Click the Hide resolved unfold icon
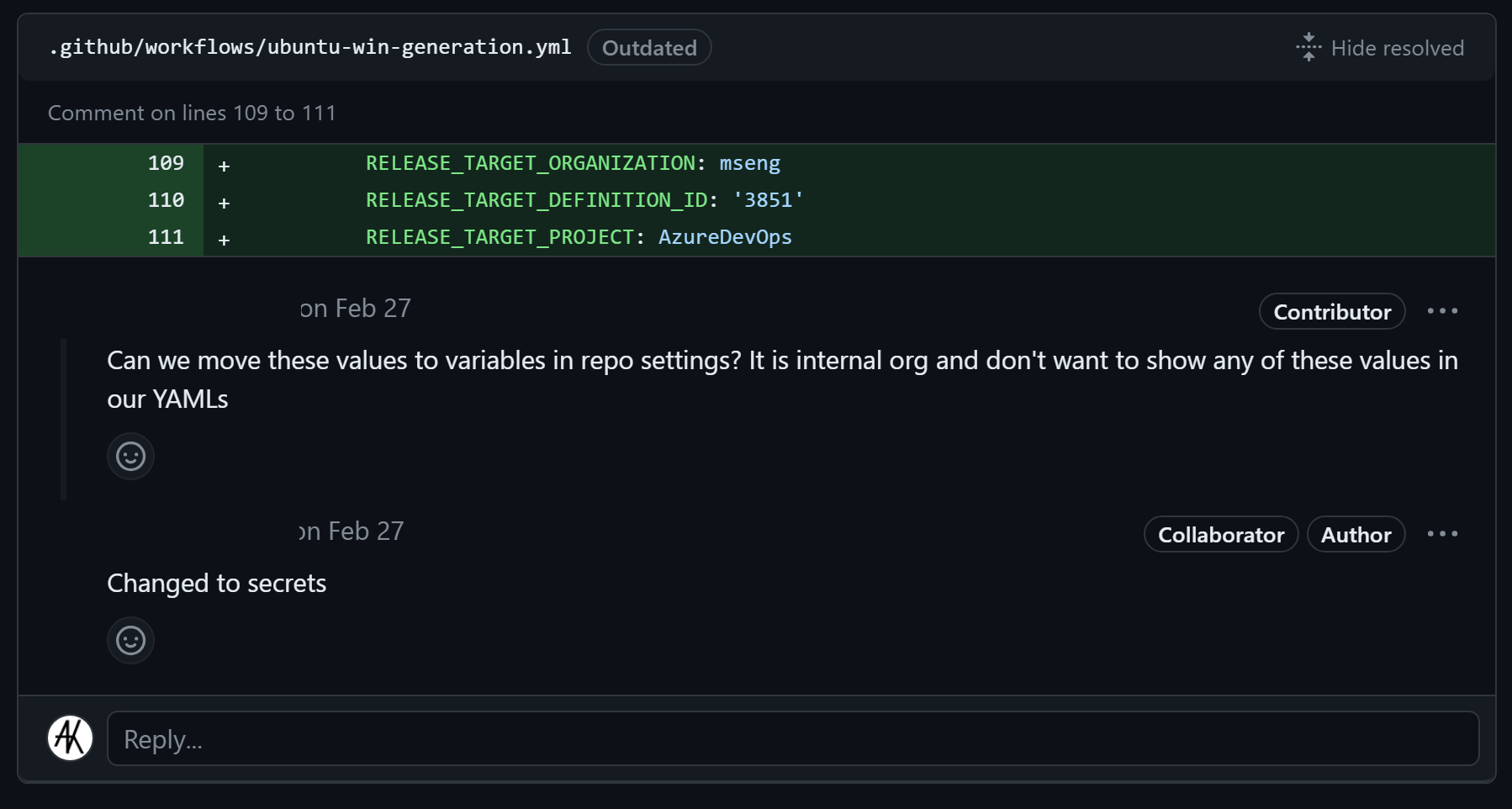 point(1308,47)
